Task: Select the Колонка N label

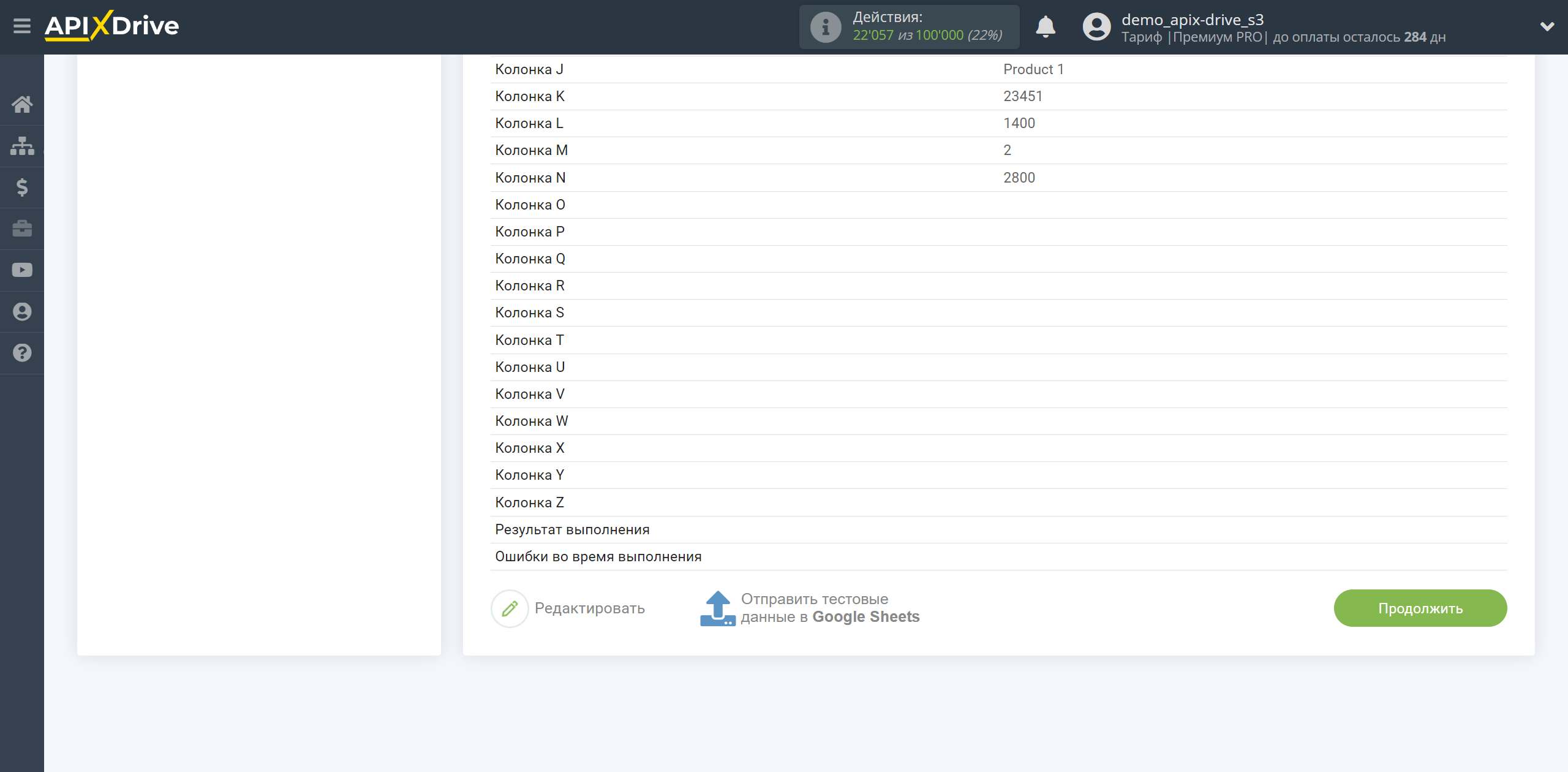Action: [x=530, y=178]
